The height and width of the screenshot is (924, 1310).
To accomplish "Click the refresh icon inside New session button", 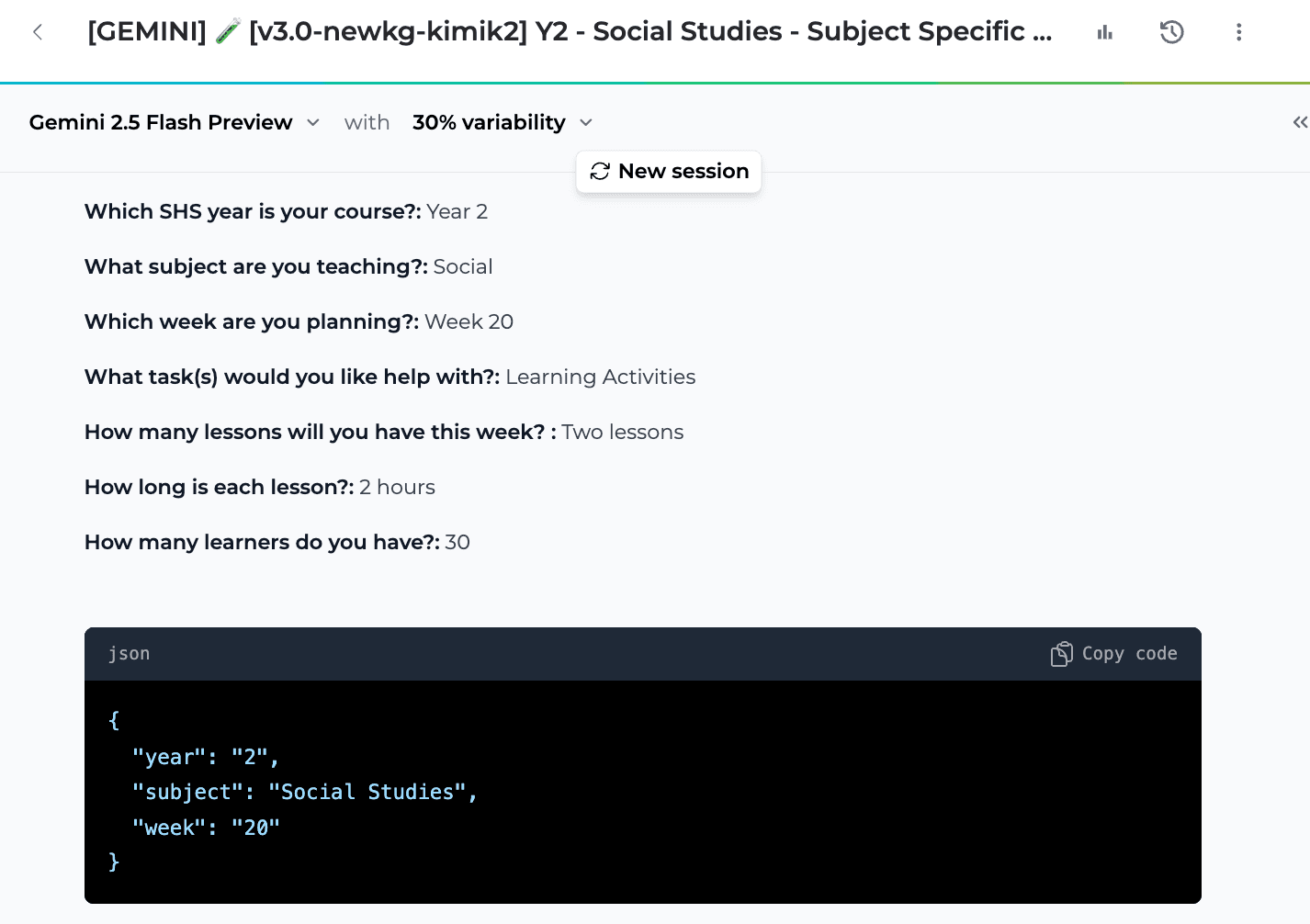I will (600, 171).
